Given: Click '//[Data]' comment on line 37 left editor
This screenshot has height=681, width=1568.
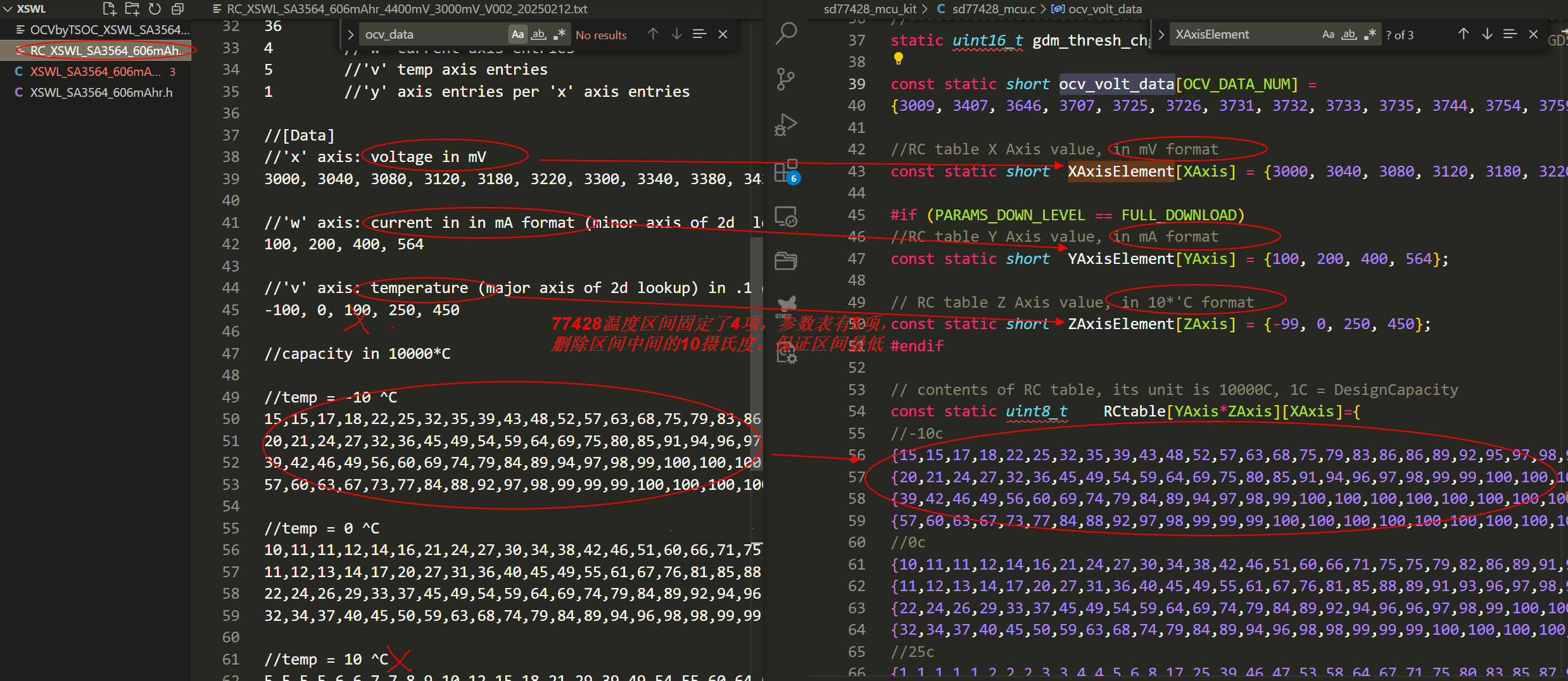Looking at the screenshot, I should pyautogui.click(x=299, y=135).
